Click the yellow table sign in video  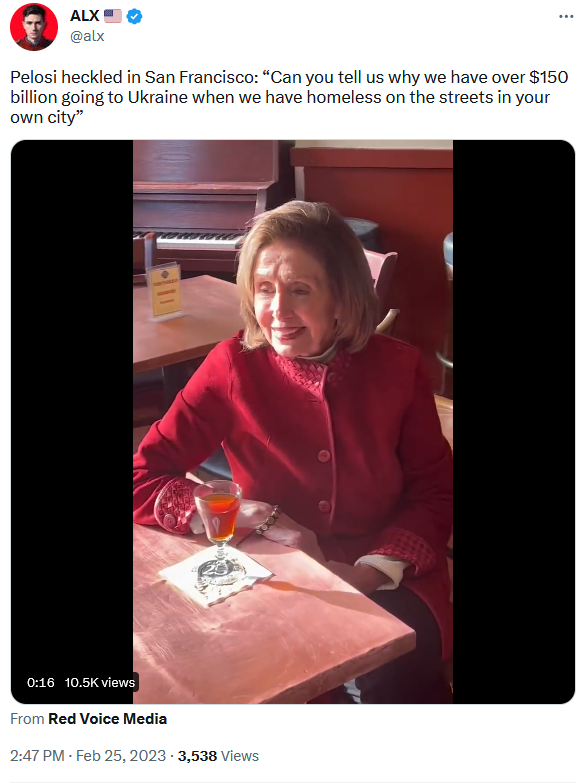[x=164, y=291]
